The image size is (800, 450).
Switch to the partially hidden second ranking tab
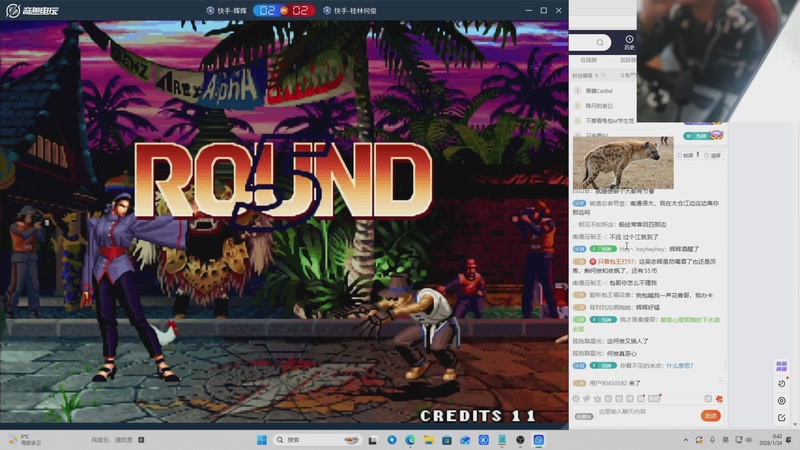pos(628,60)
